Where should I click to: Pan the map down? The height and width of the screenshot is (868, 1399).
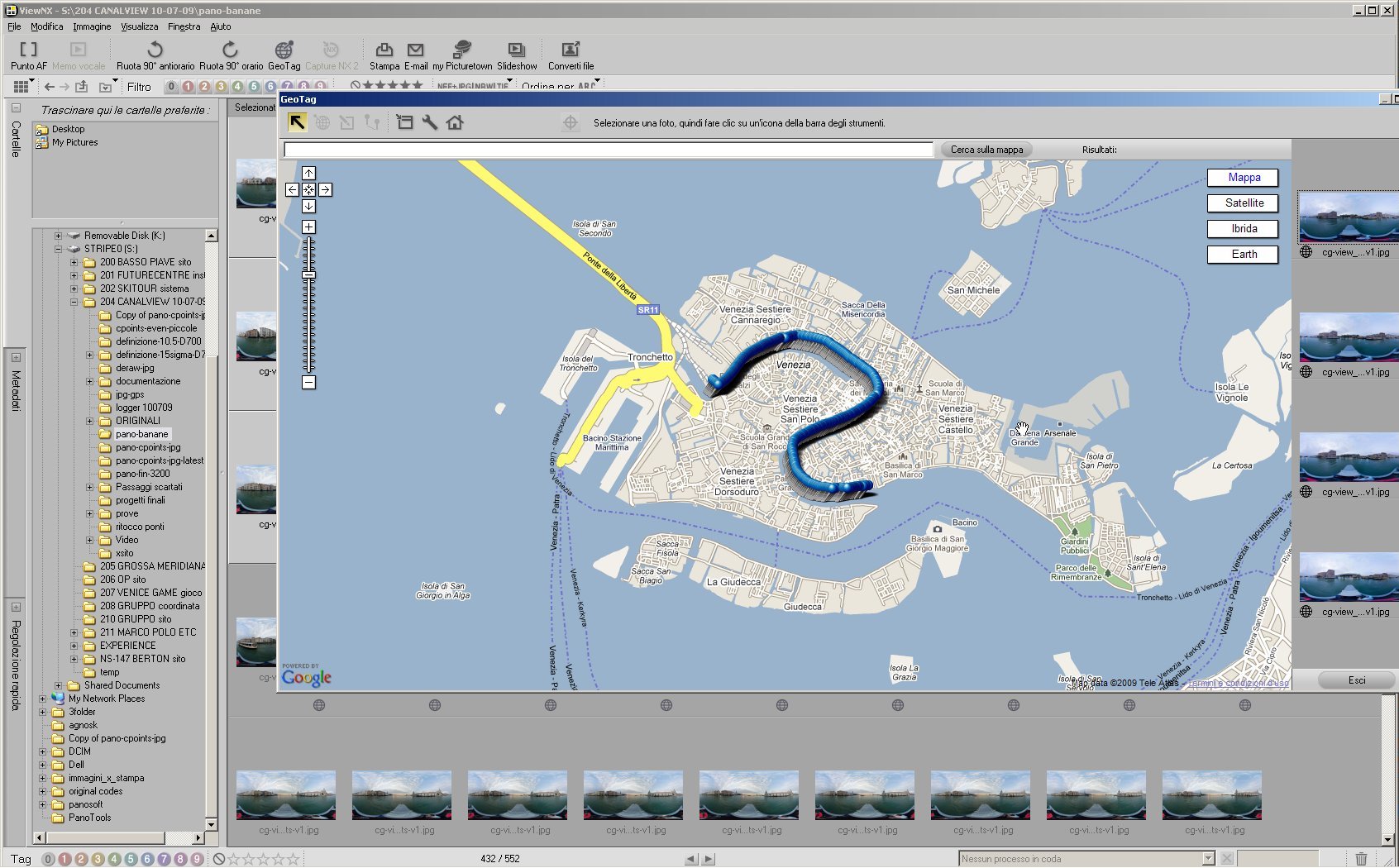308,206
